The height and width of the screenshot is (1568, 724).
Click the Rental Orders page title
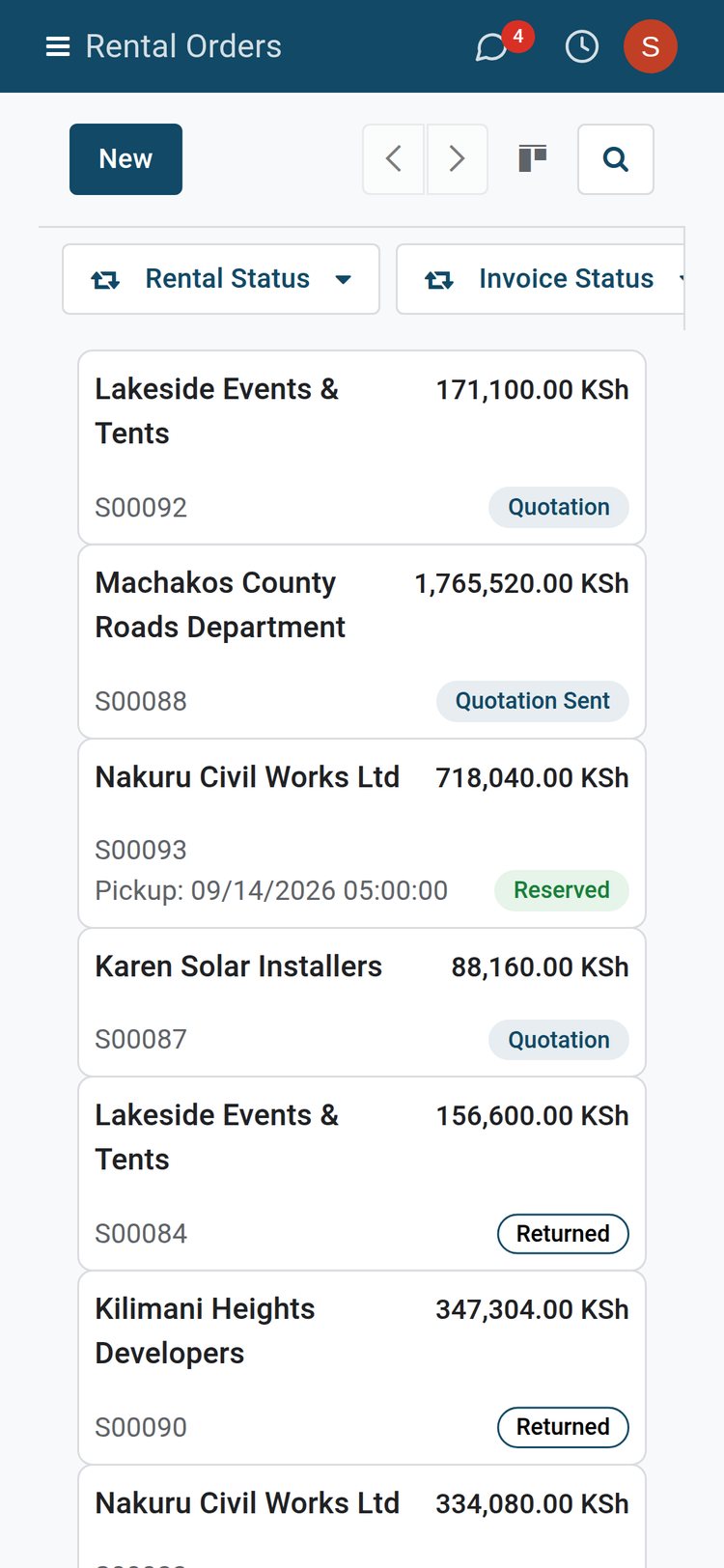(183, 46)
